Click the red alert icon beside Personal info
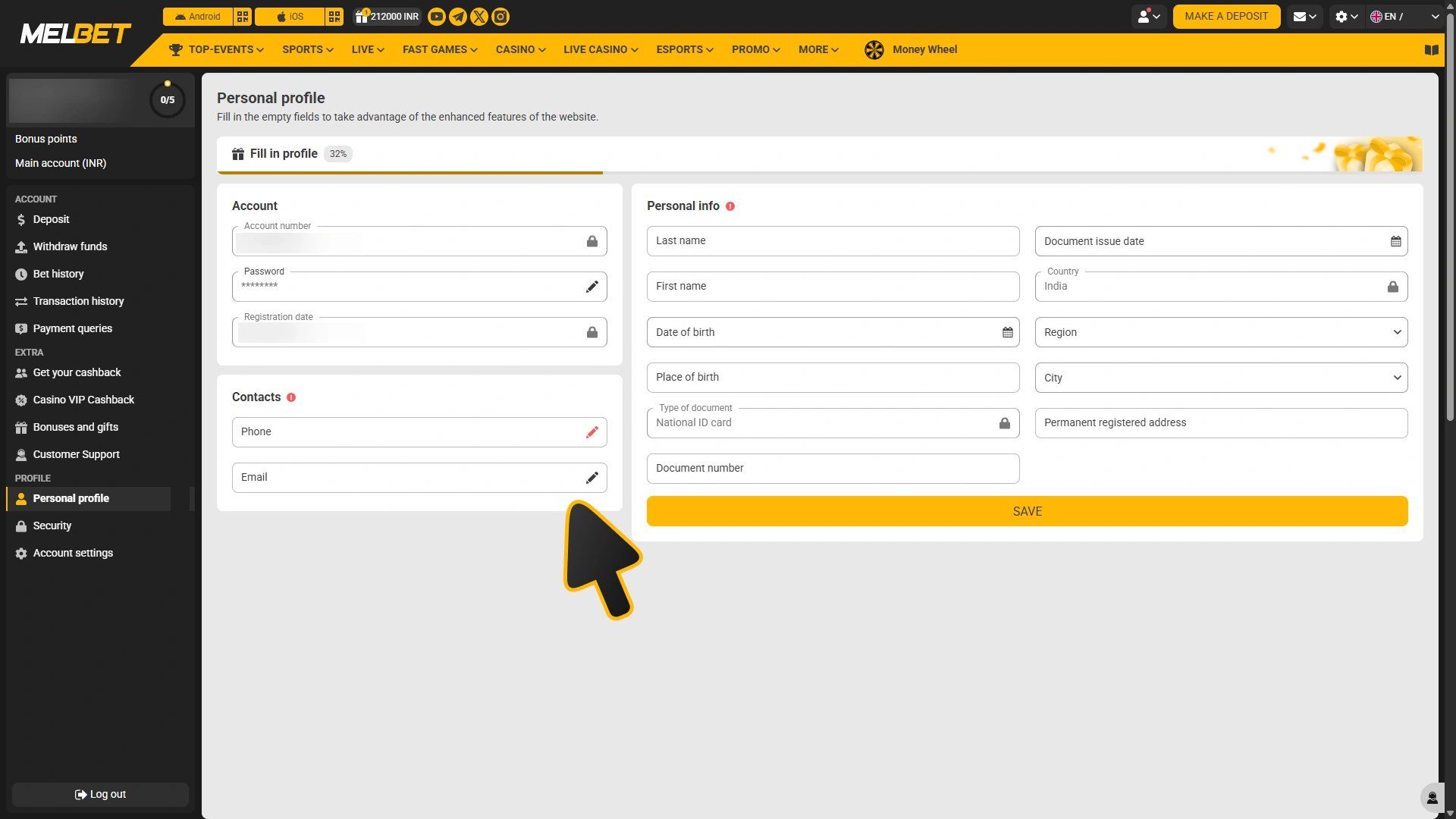Image resolution: width=1456 pixels, height=819 pixels. pyautogui.click(x=730, y=206)
